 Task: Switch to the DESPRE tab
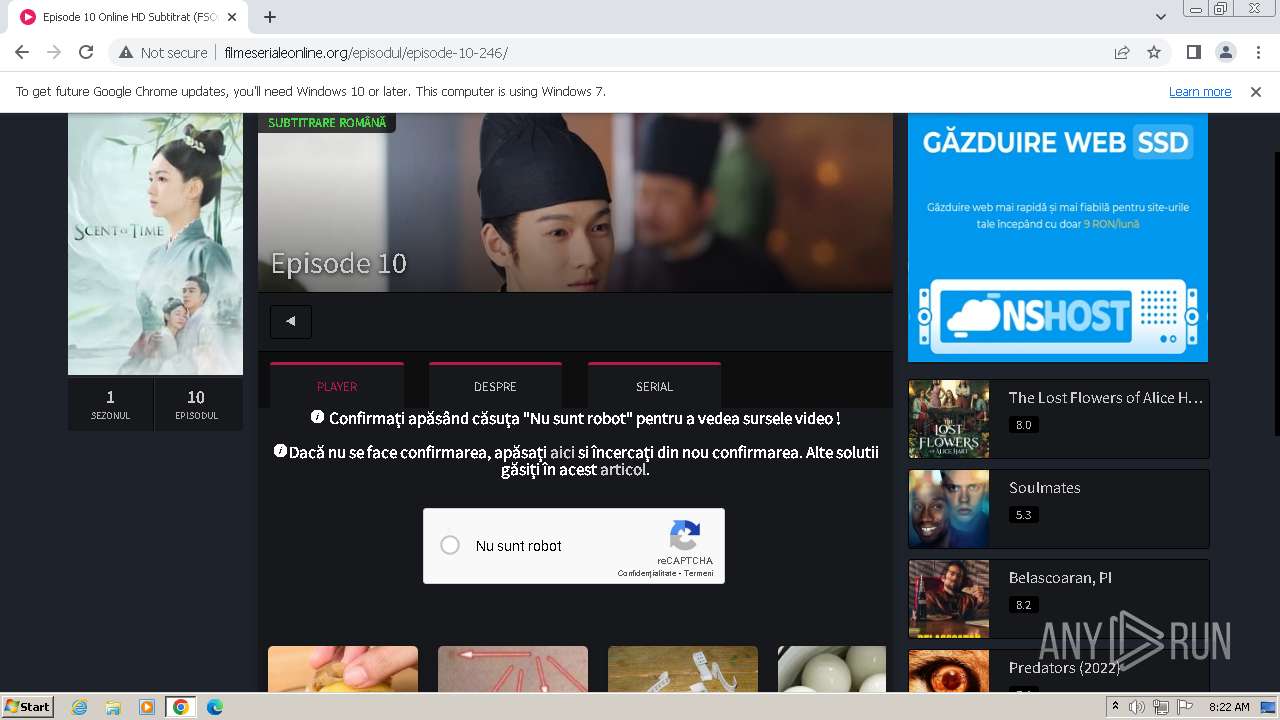tap(495, 386)
